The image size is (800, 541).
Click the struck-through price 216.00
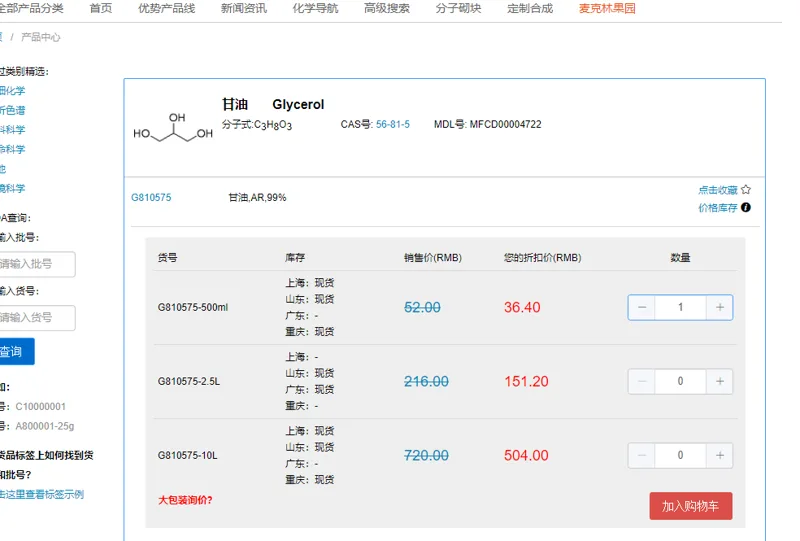tap(426, 381)
